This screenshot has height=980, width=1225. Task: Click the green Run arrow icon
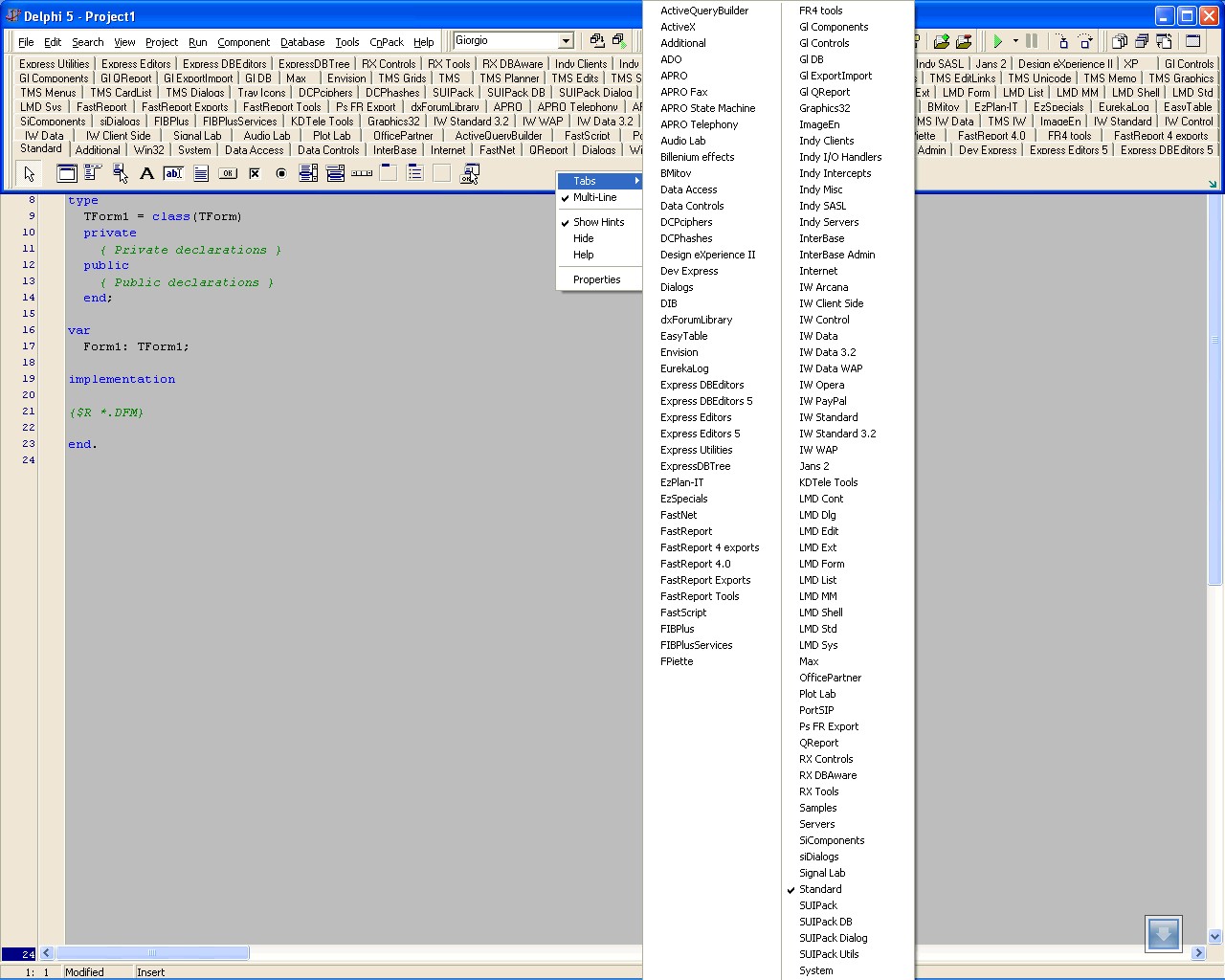pos(997,41)
